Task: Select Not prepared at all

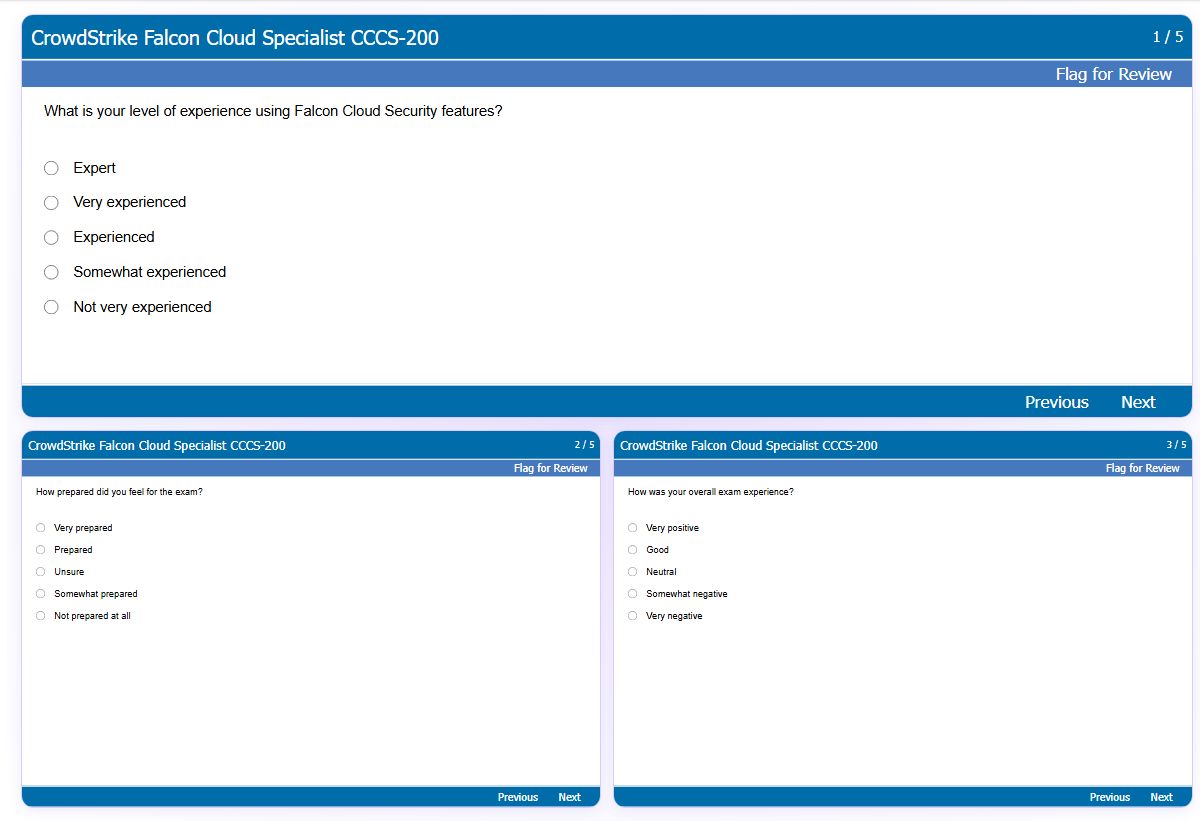Action: click(x=41, y=616)
